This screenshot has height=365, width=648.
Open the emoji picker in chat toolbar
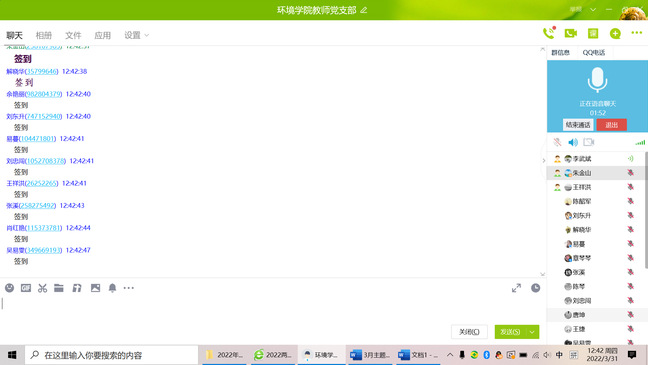click(x=10, y=288)
